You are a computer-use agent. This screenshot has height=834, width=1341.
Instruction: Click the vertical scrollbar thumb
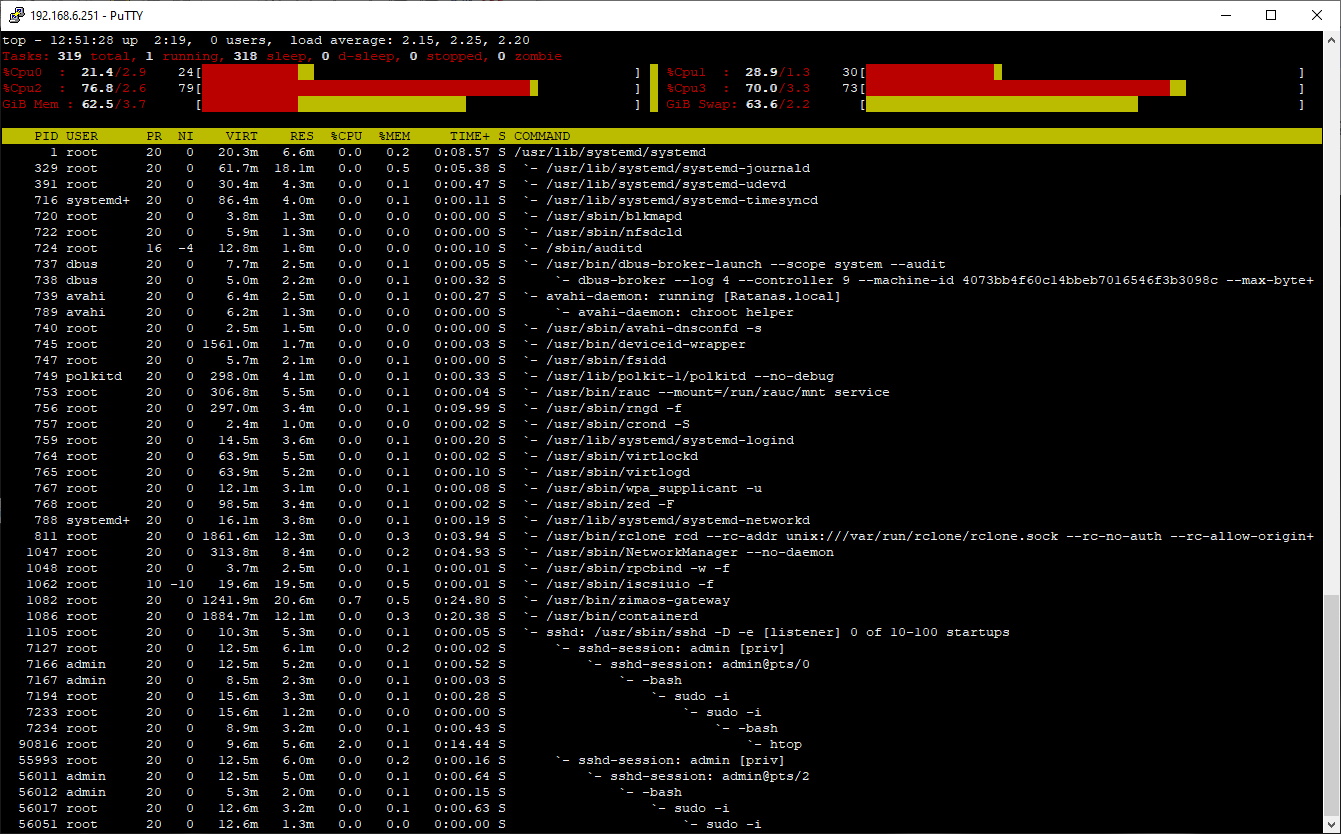coord(1331,706)
